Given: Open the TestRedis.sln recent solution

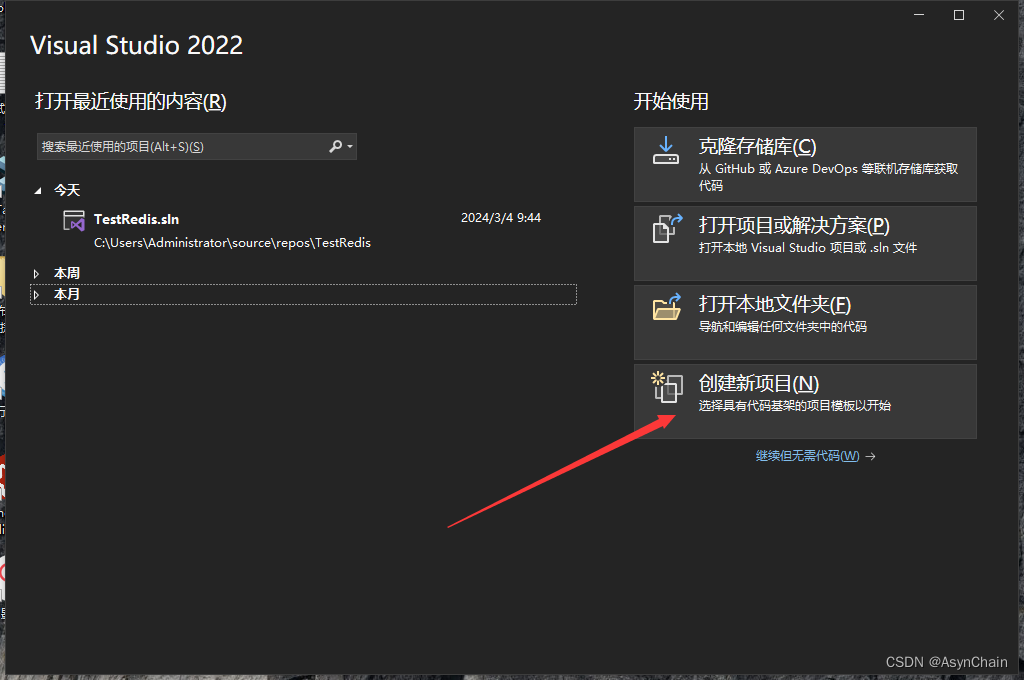Looking at the screenshot, I should [x=303, y=230].
